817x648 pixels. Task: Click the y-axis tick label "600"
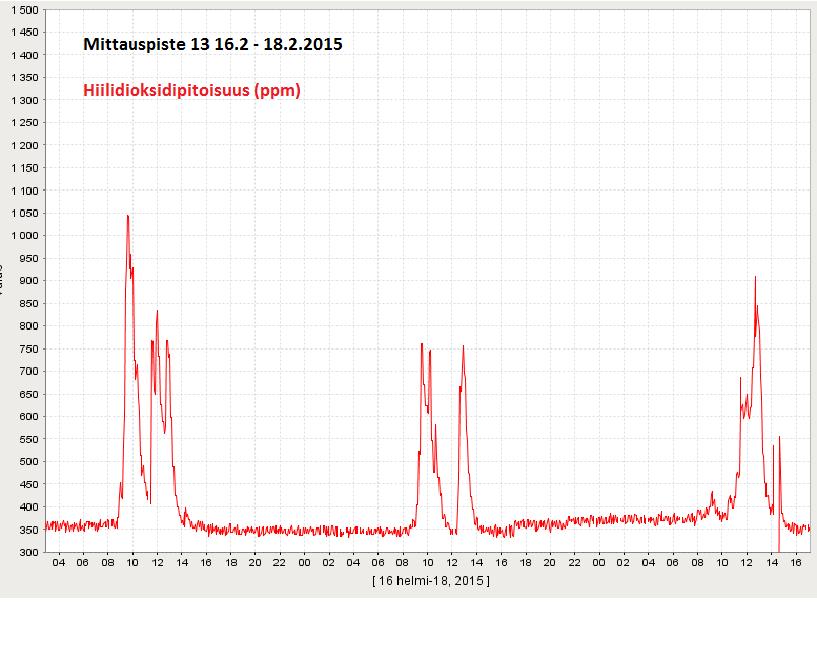pos(29,417)
